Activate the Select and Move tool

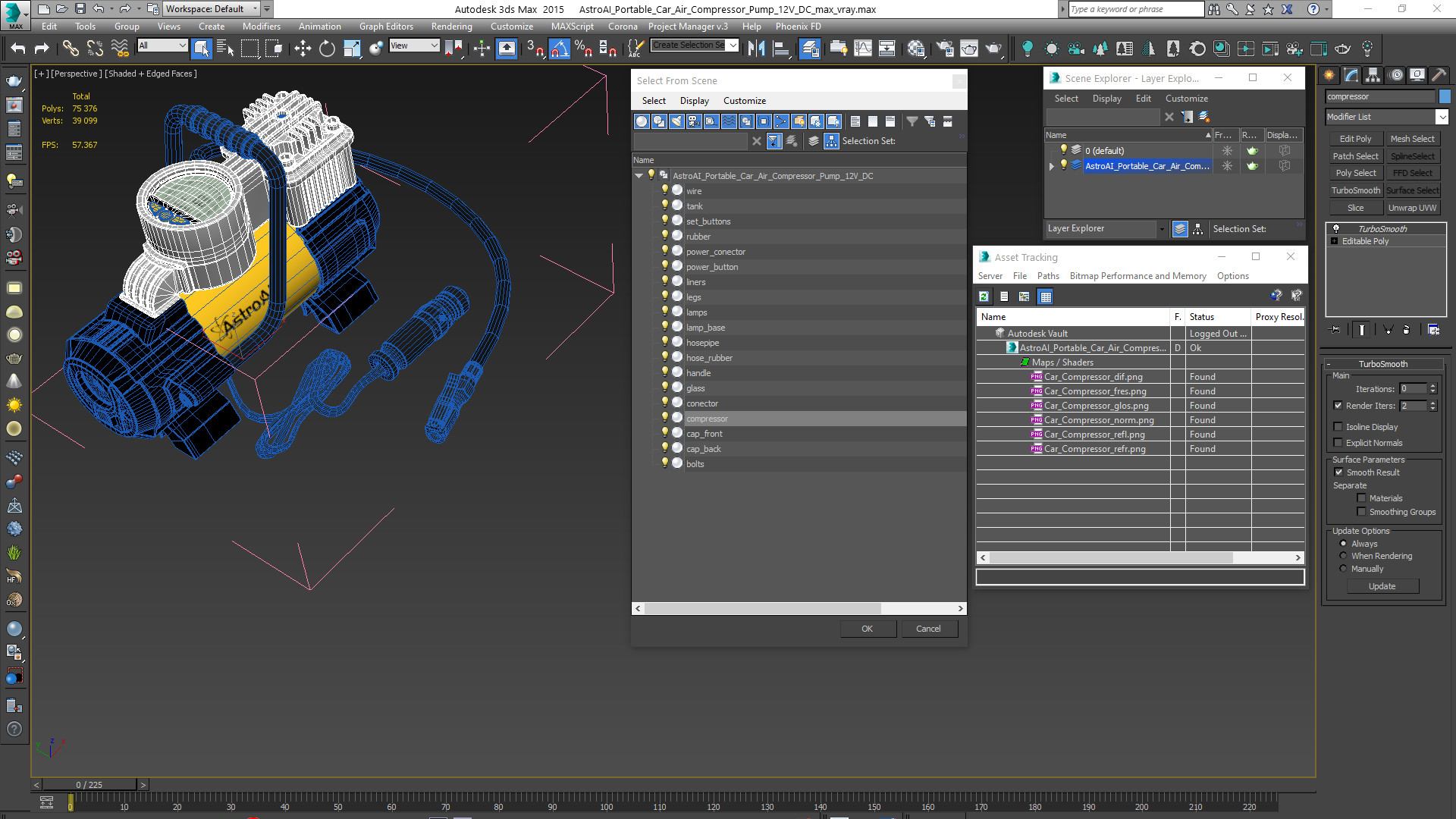point(303,49)
